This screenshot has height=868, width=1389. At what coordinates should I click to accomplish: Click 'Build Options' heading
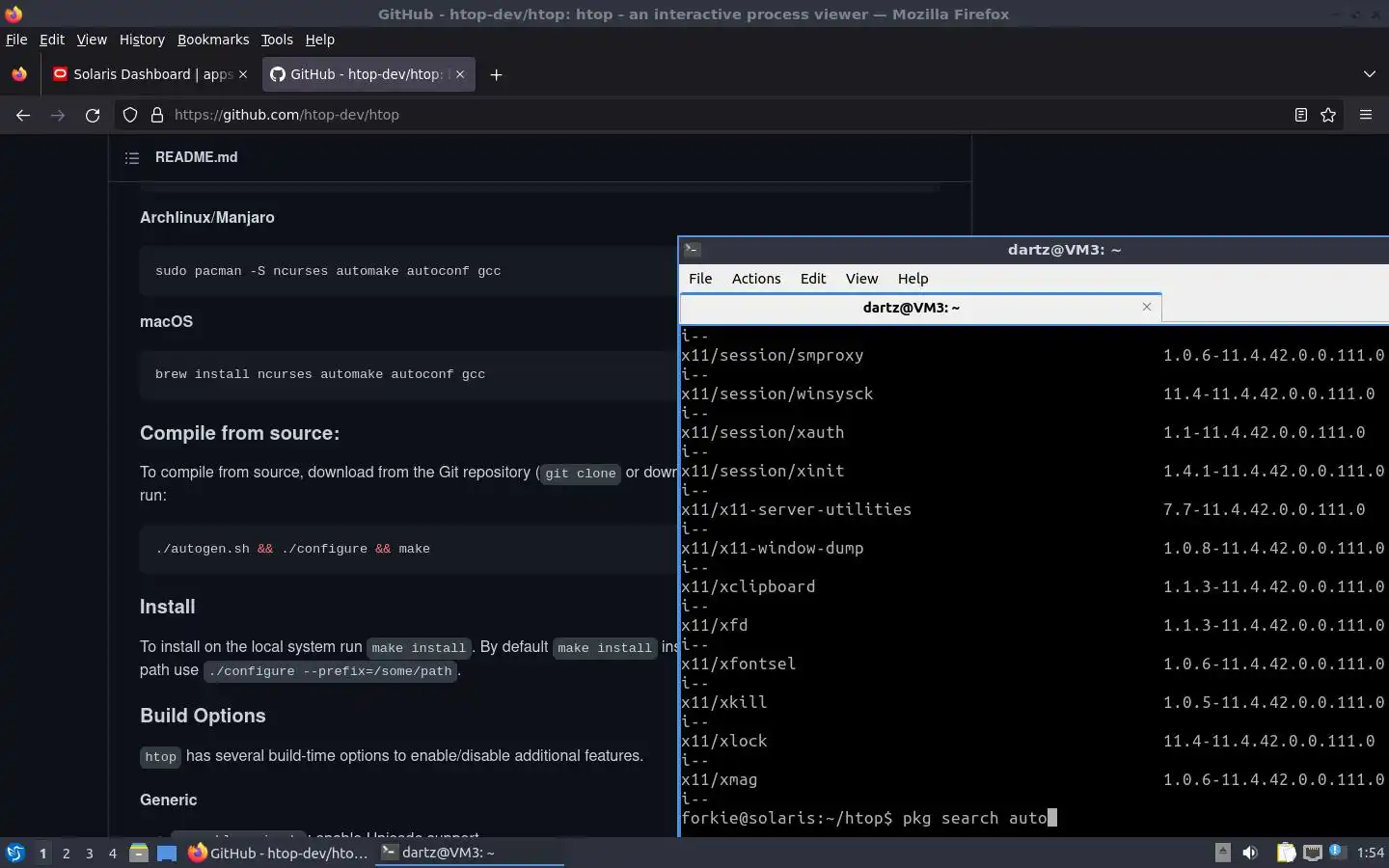[x=203, y=716]
